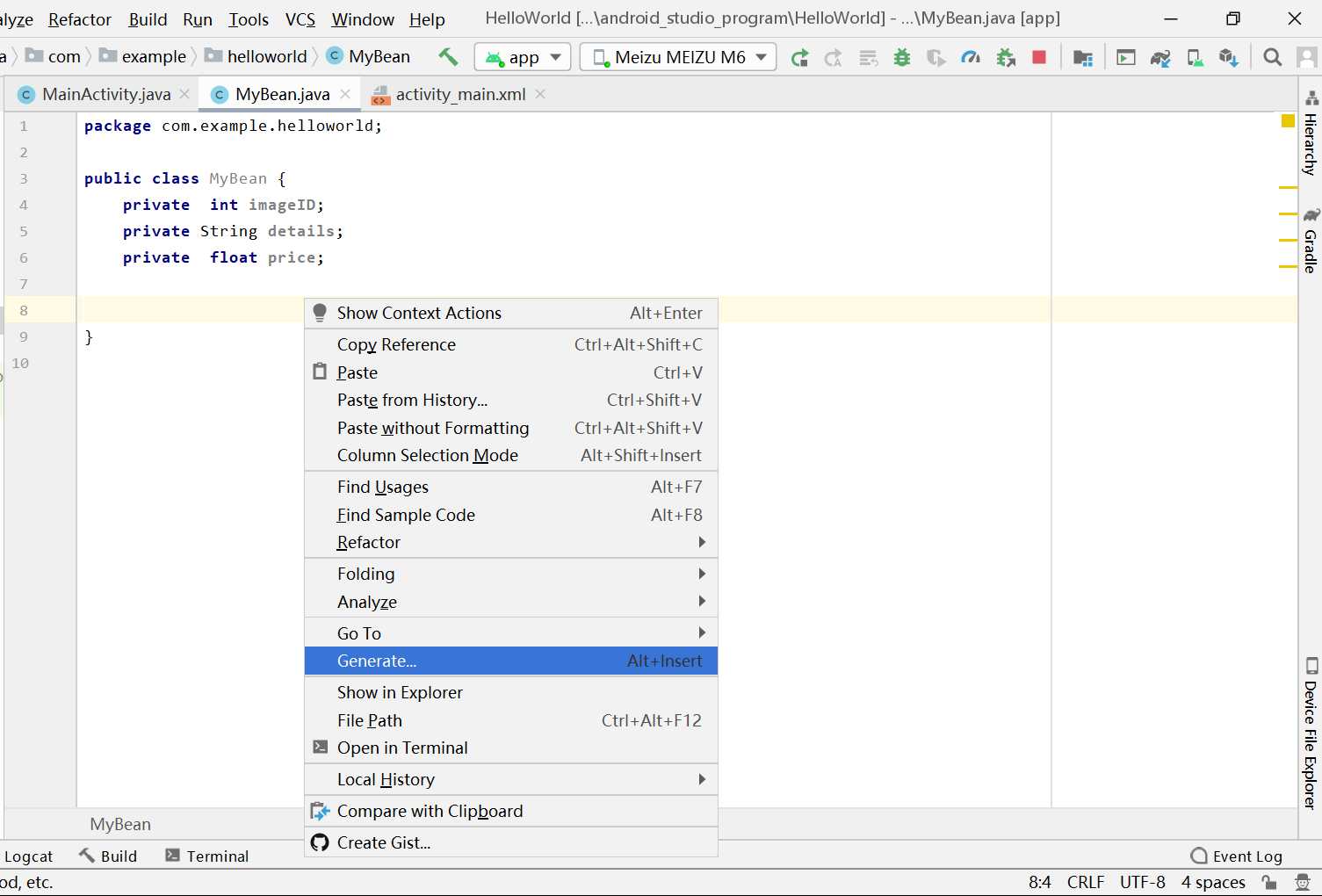Select Create Gist...

(x=511, y=842)
